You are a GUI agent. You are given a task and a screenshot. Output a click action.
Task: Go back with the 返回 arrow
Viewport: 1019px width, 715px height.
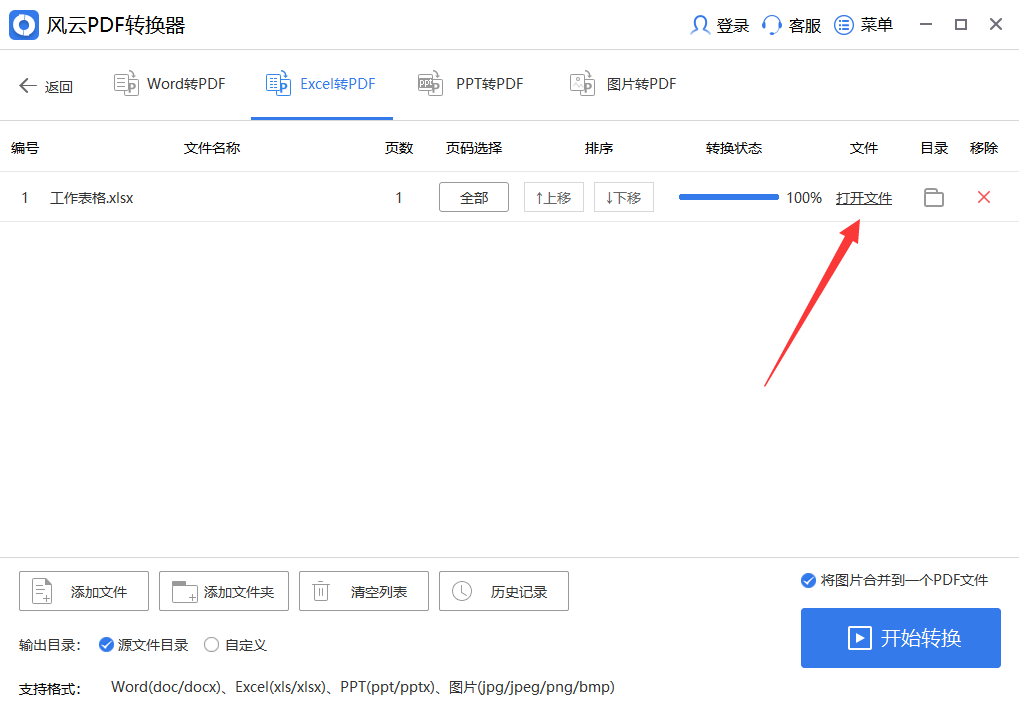click(x=45, y=86)
